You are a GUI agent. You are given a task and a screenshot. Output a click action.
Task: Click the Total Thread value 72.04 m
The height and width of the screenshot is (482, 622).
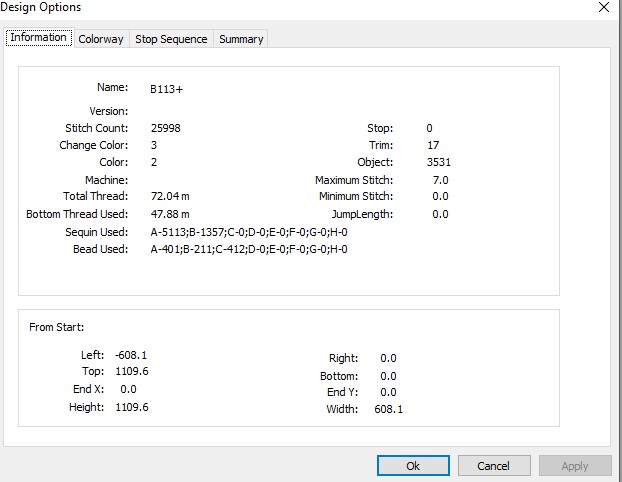170,196
